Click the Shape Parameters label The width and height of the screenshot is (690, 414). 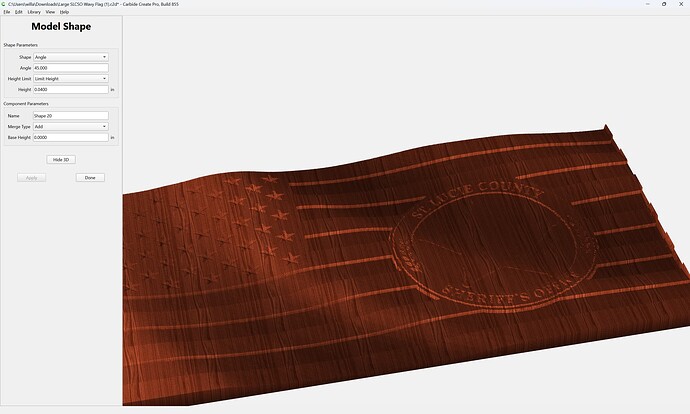click(x=21, y=45)
